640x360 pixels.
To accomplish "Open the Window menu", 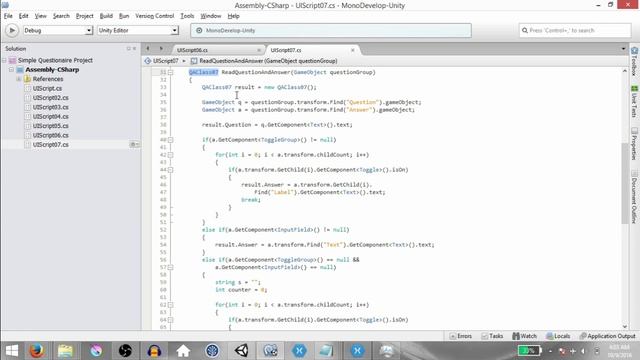I will pyautogui.click(x=211, y=16).
